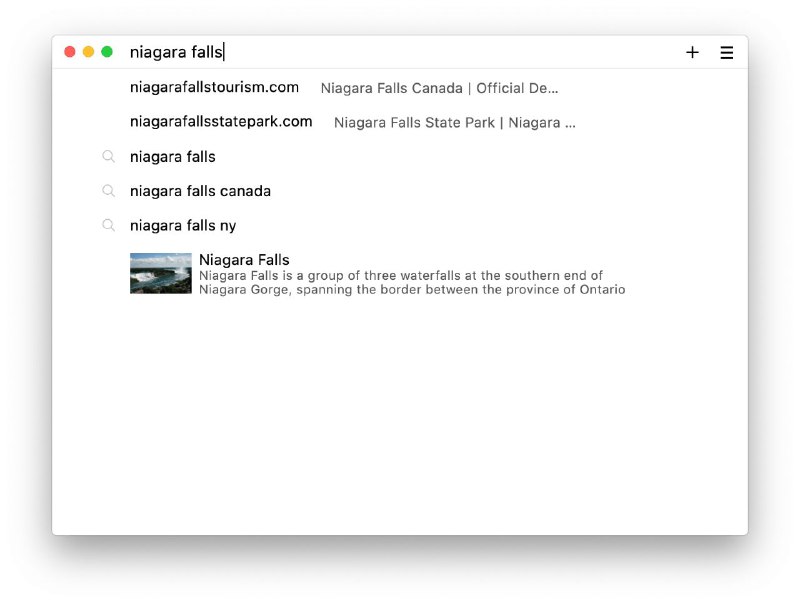Go to niagarafallsstatepark.com suggestion
Screen dimensions: 800x604
tap(221, 121)
